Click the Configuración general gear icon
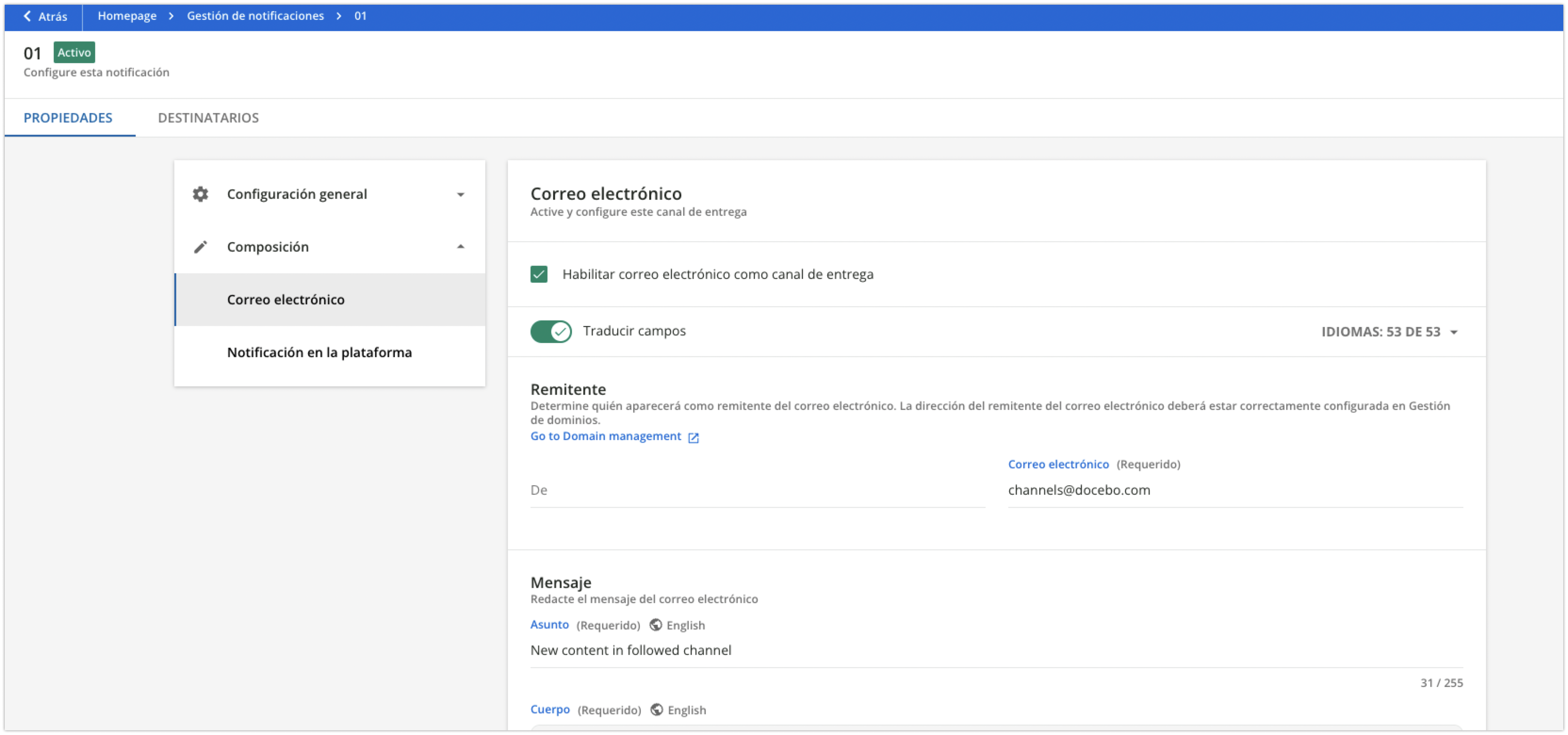The image size is (1568, 735). 200,194
